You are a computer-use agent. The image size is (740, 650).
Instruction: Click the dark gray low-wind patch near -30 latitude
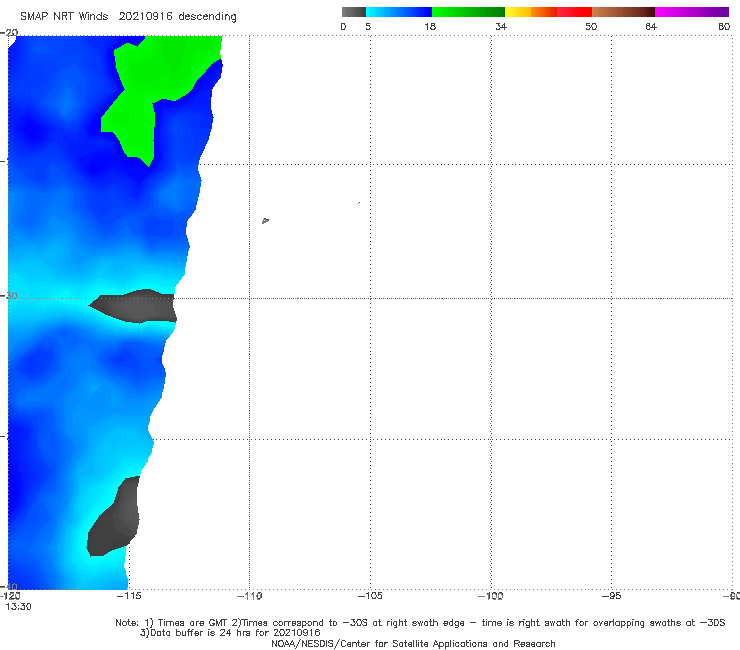pos(136,306)
